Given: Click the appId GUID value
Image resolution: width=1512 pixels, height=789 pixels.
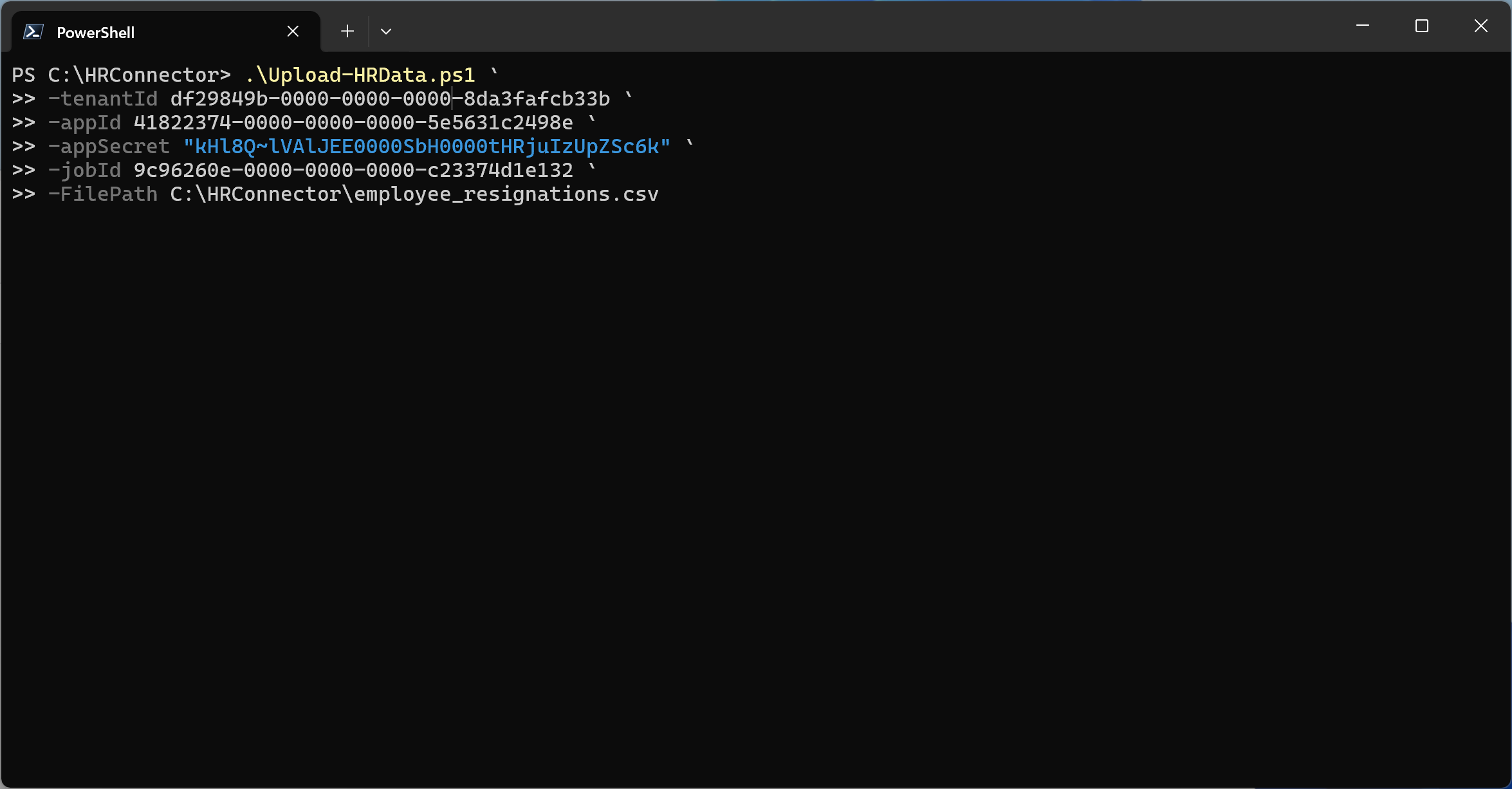Looking at the screenshot, I should [353, 123].
